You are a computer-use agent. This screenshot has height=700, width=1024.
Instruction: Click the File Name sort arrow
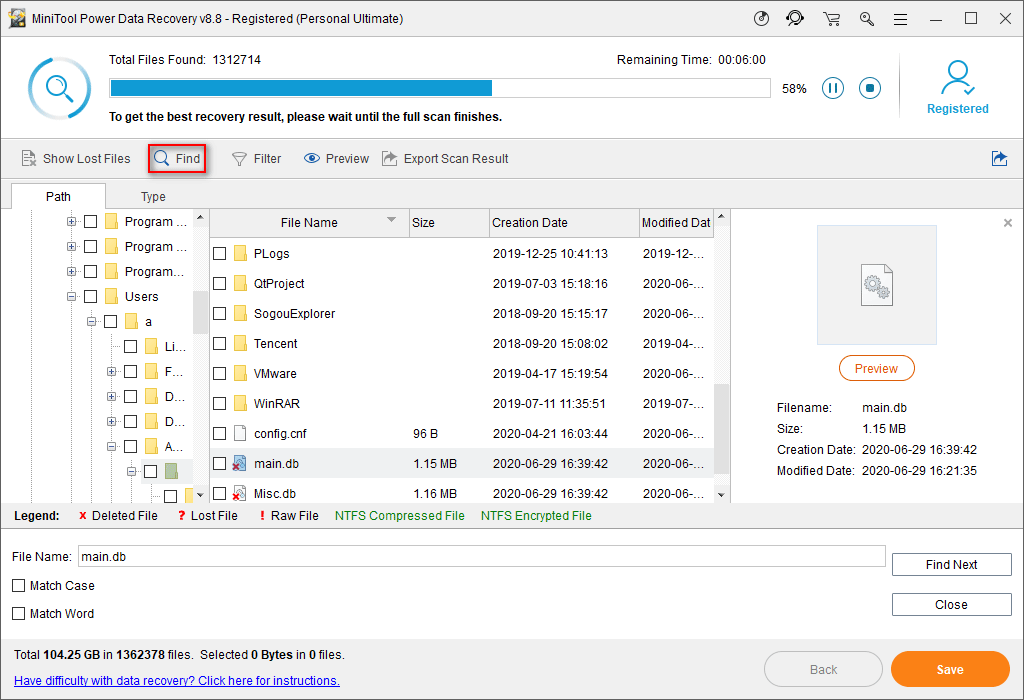coord(392,219)
